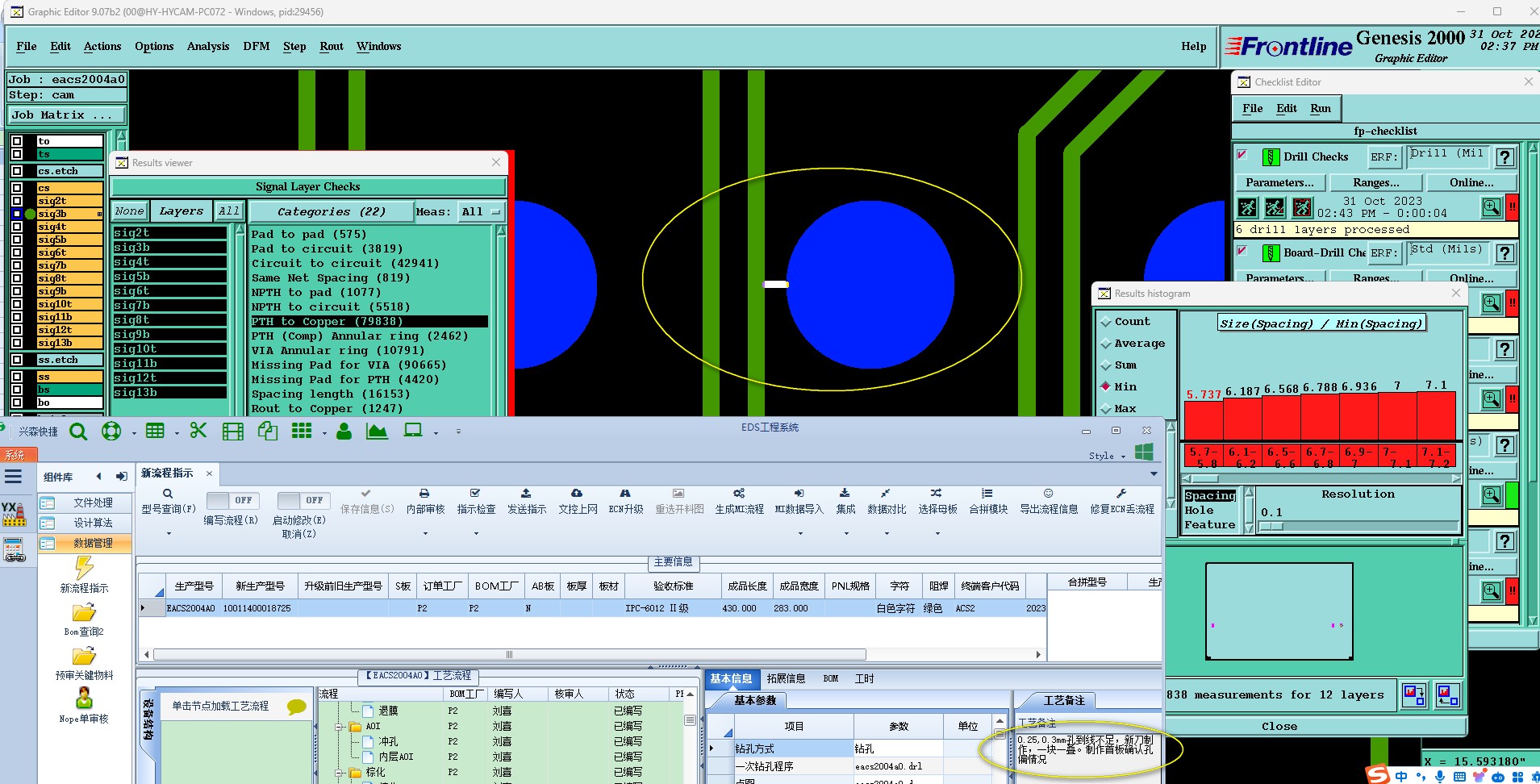This screenshot has height=784, width=1540.
Task: Open the results magnifier for Drill Checks
Action: [x=1492, y=208]
